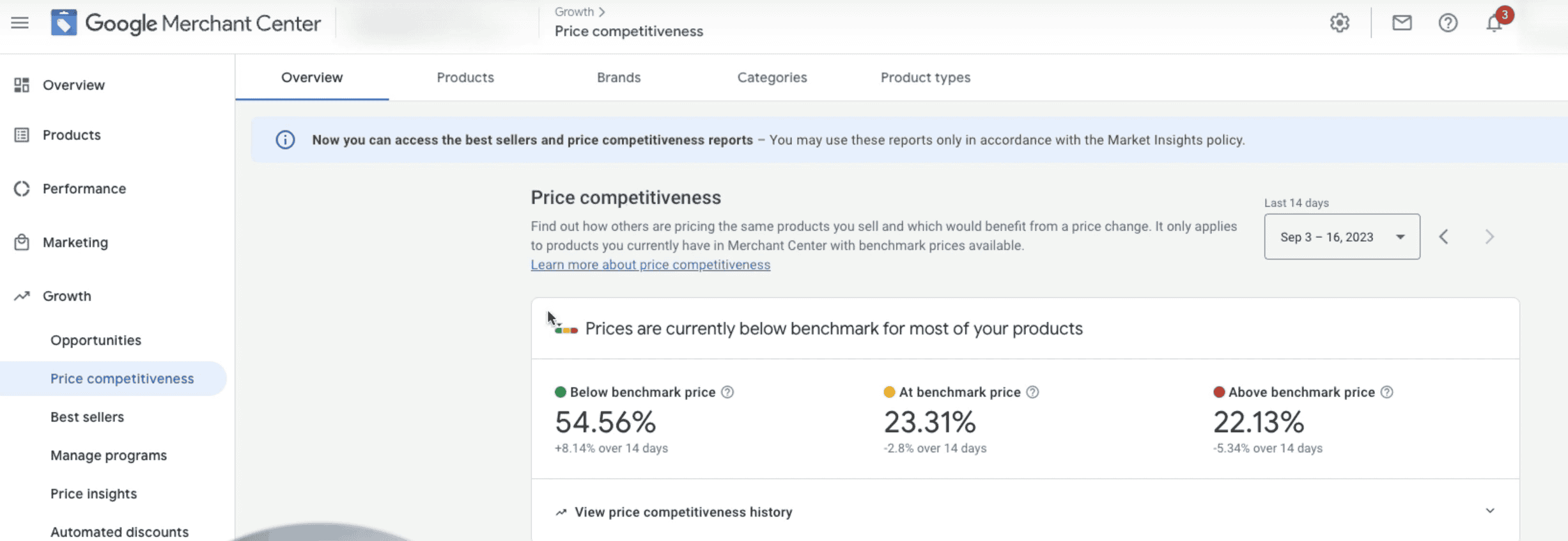
Task: Switch to the Product types tab
Action: tap(925, 77)
